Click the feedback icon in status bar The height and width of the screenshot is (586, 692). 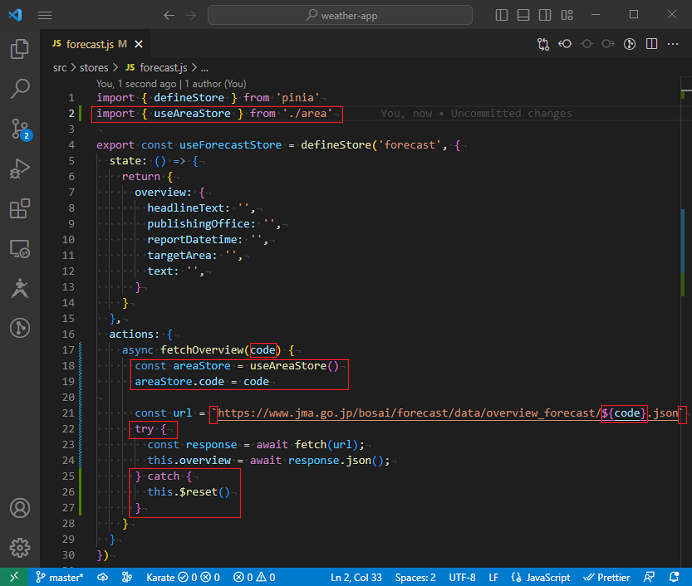coord(649,577)
